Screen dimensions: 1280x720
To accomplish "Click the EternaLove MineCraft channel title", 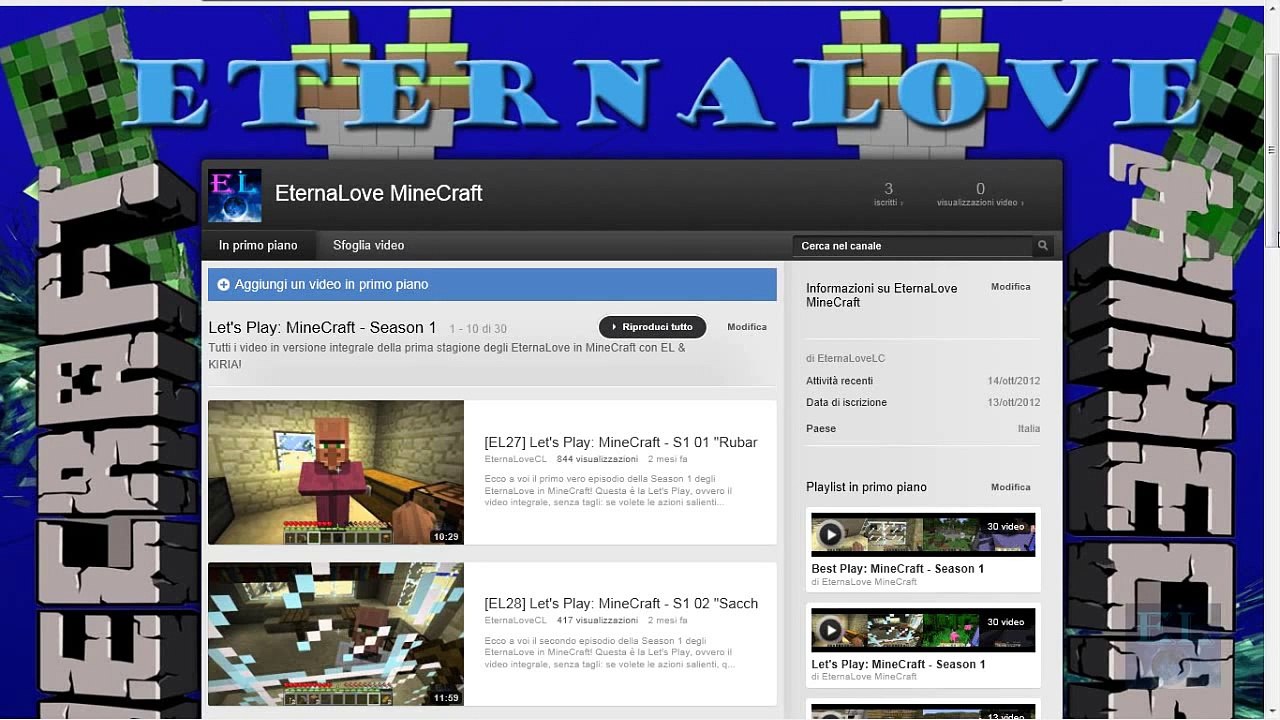I will click(378, 194).
